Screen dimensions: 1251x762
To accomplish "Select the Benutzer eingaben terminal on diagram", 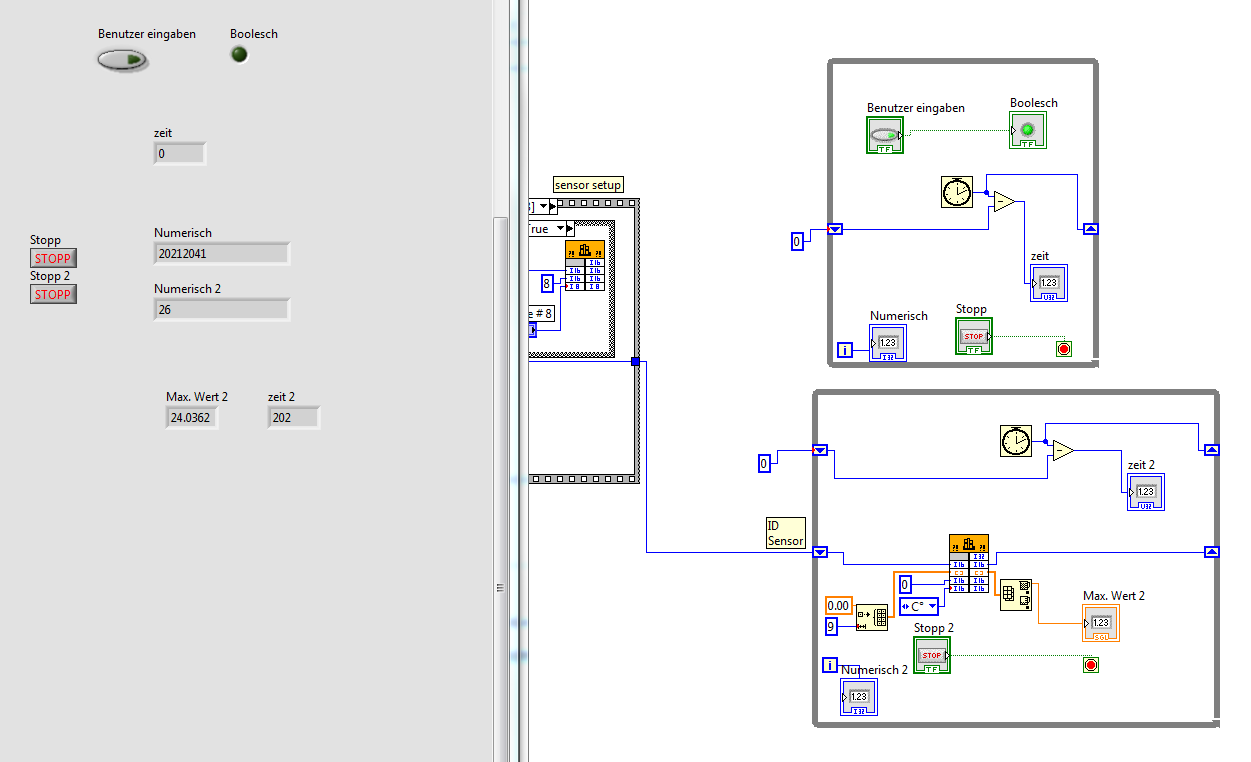I will (884, 135).
